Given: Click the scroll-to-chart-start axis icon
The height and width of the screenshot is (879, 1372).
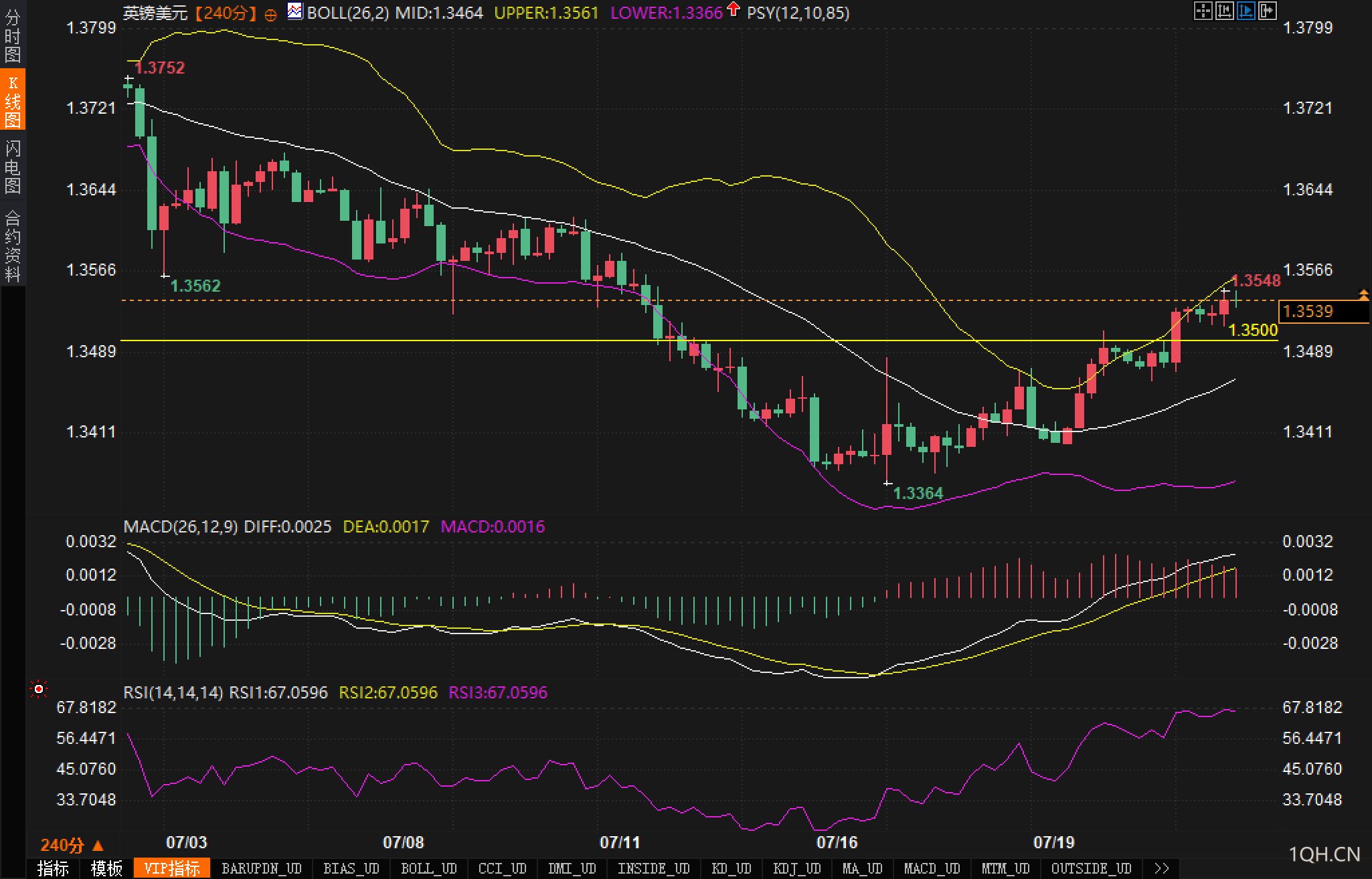Looking at the screenshot, I should (1224, 11).
